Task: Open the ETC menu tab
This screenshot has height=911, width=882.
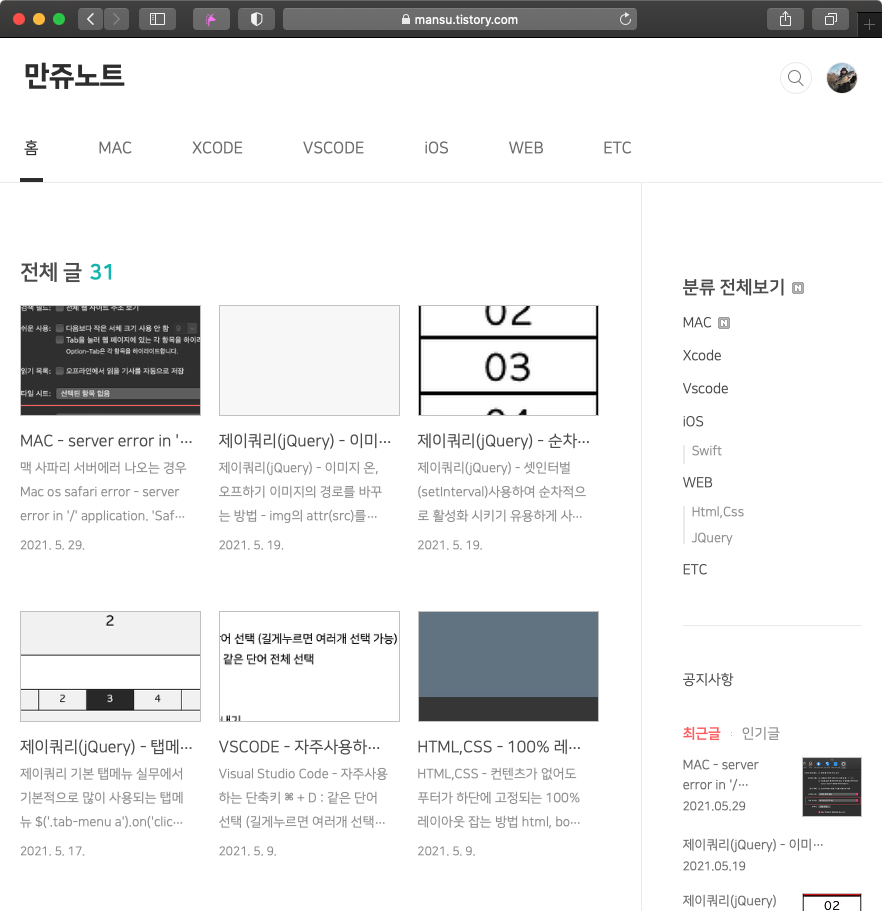Action: (617, 148)
